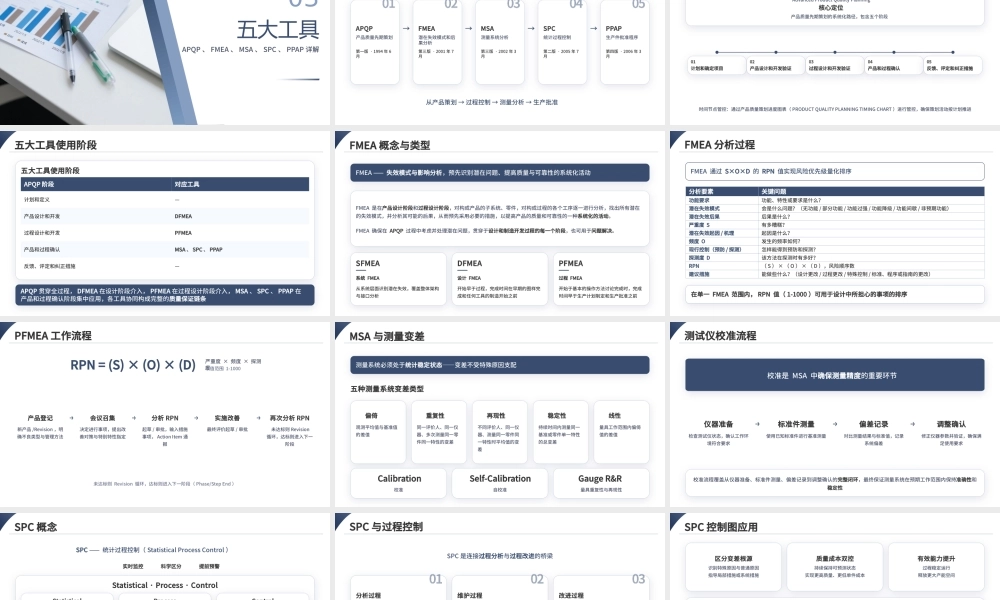Click the '质量成本双控' card
This screenshot has width=1000, height=600.
(x=835, y=567)
